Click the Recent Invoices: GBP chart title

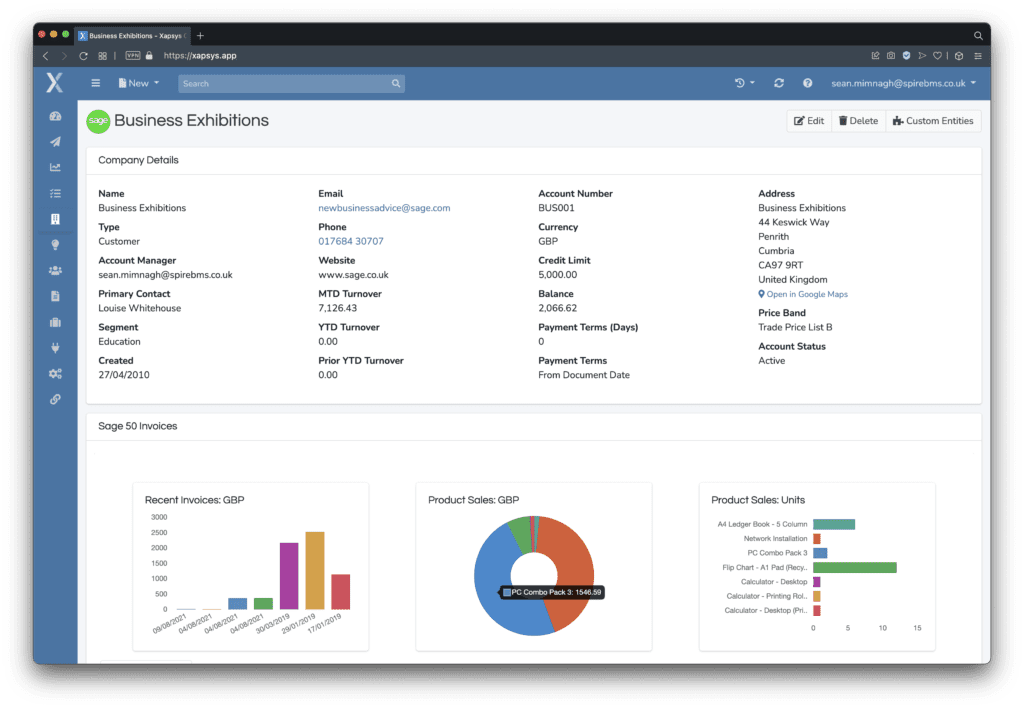point(195,500)
